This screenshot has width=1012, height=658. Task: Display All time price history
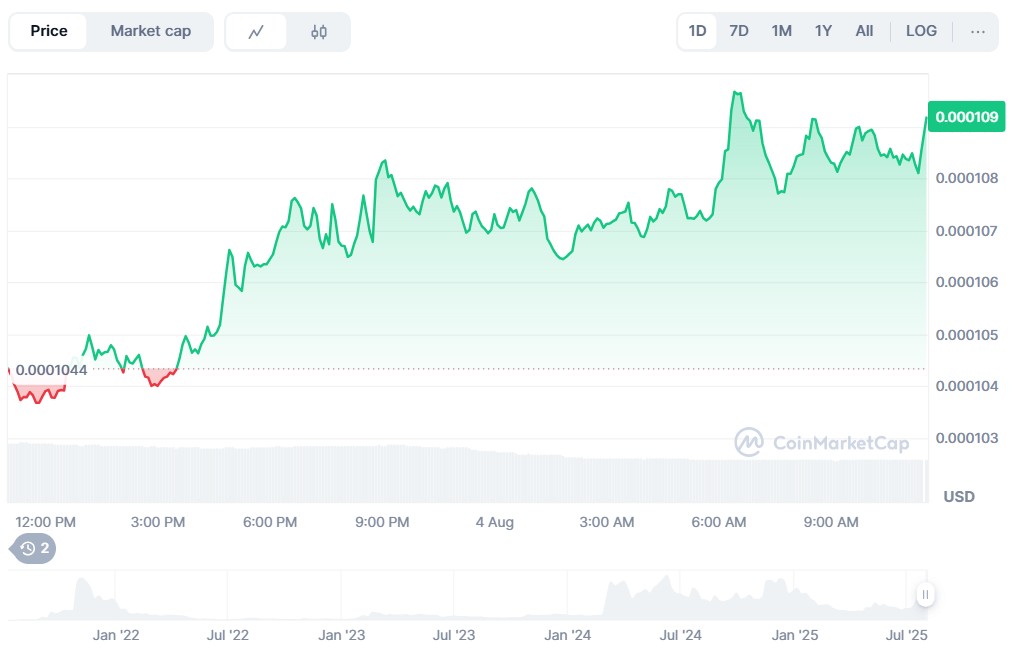864,31
